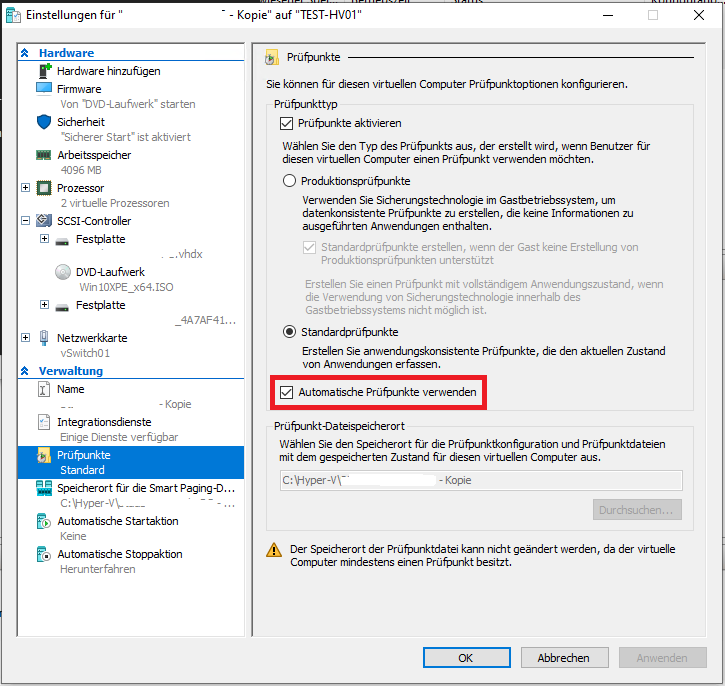Expand the Prozessor tree node
This screenshot has width=725, height=686.
point(26,188)
